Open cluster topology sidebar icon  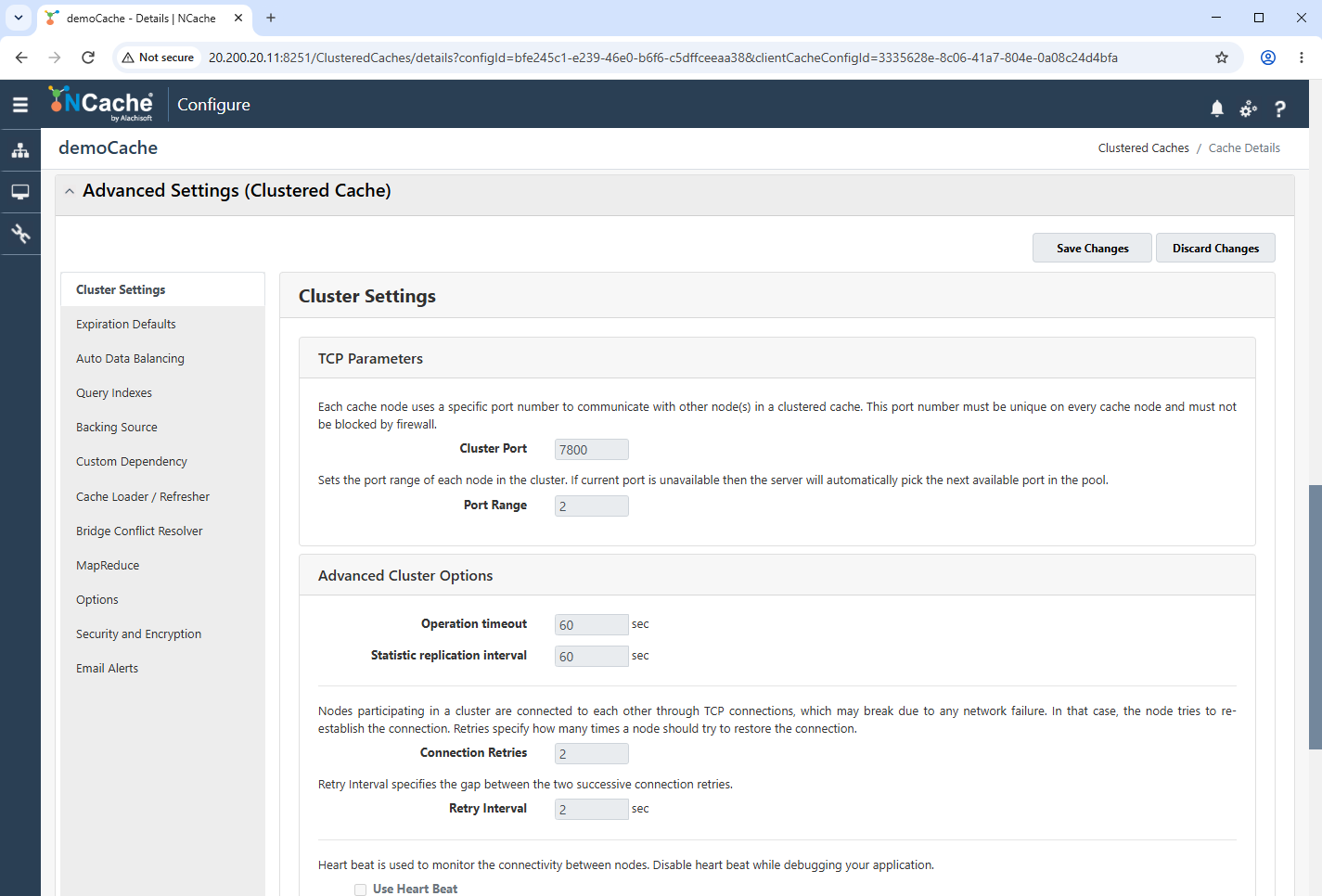click(20, 150)
